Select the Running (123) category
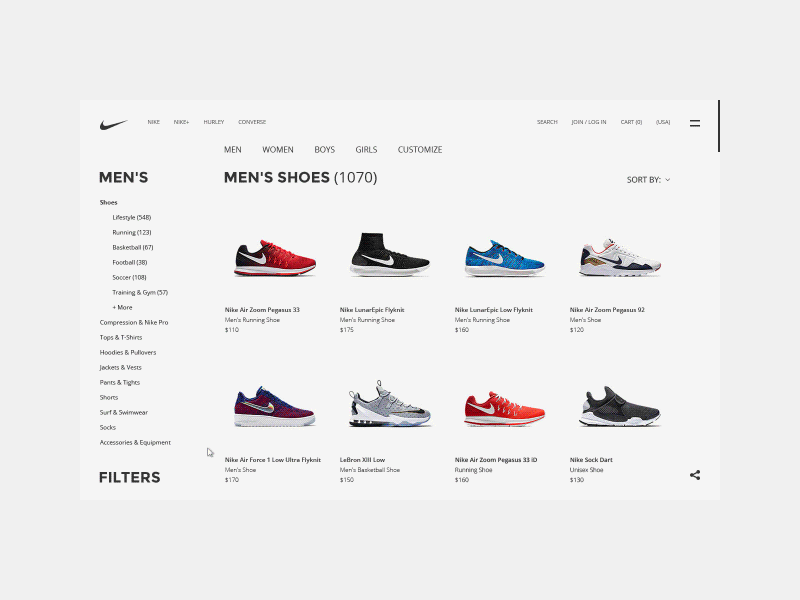 pyautogui.click(x=132, y=232)
